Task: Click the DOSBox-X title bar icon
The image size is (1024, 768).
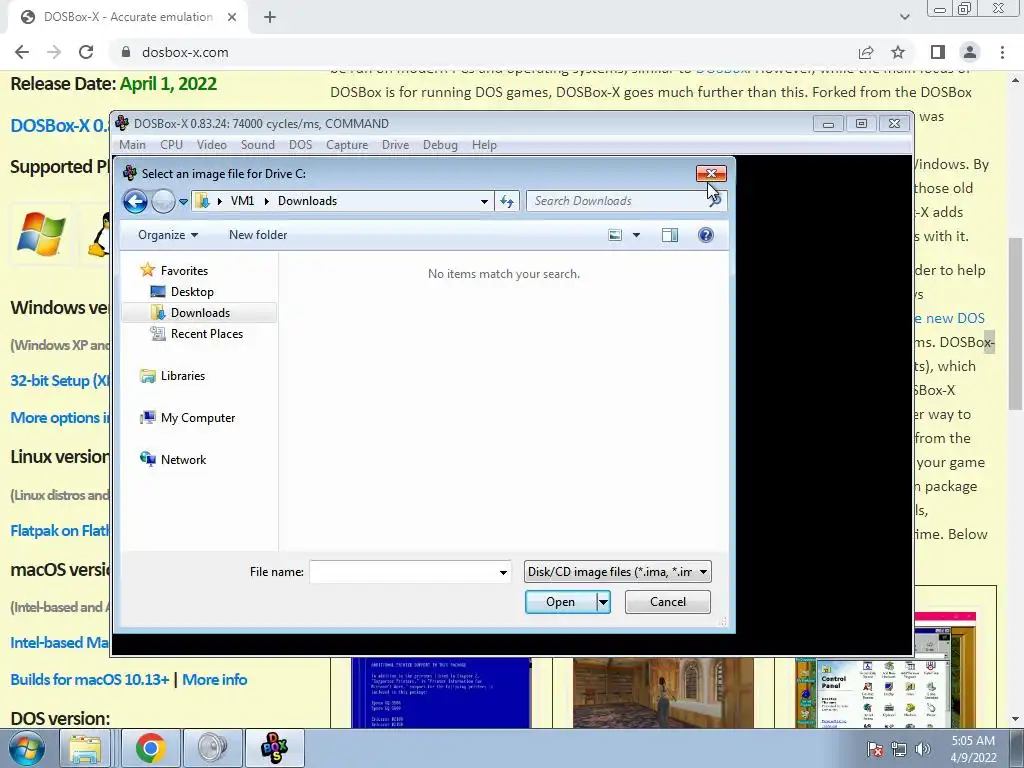Action: coord(122,123)
